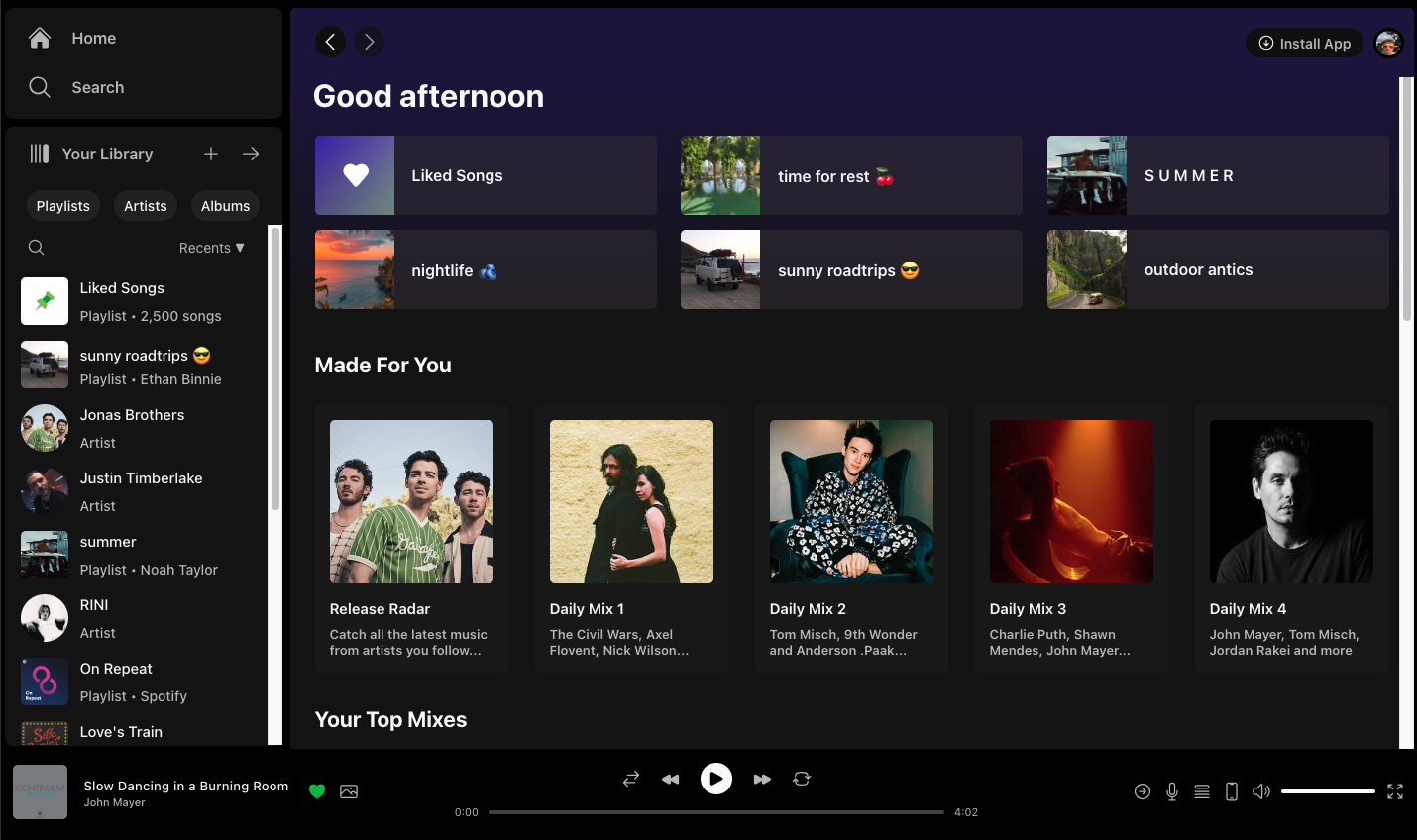Show lyrics with microphone icon
This screenshot has width=1417, height=840.
click(1172, 791)
